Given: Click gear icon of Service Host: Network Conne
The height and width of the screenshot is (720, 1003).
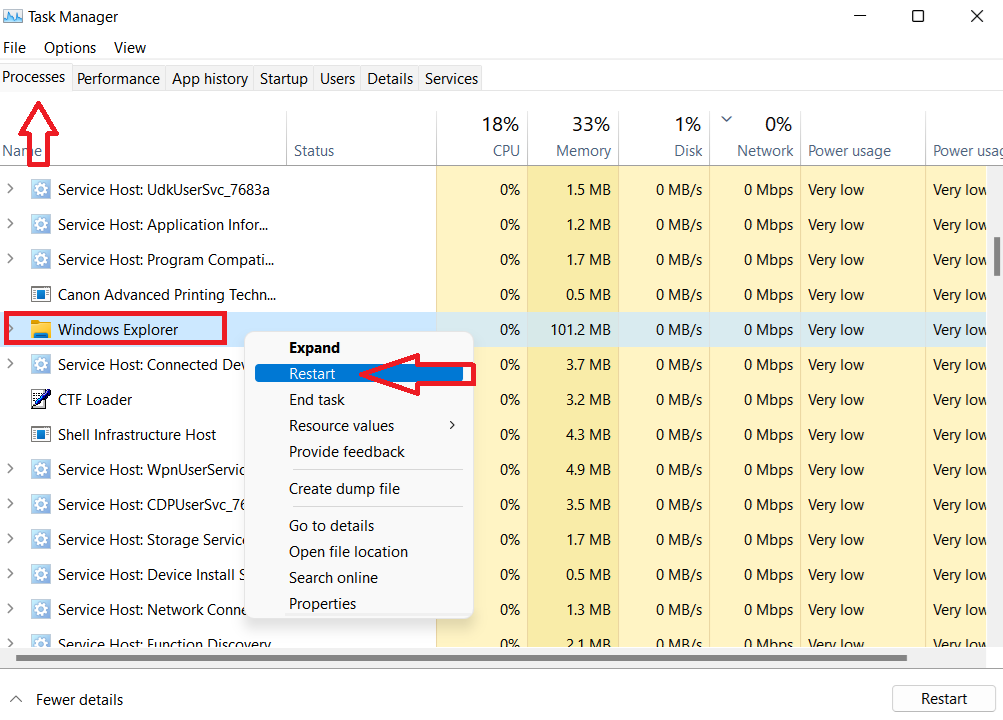Looking at the screenshot, I should 41,609.
